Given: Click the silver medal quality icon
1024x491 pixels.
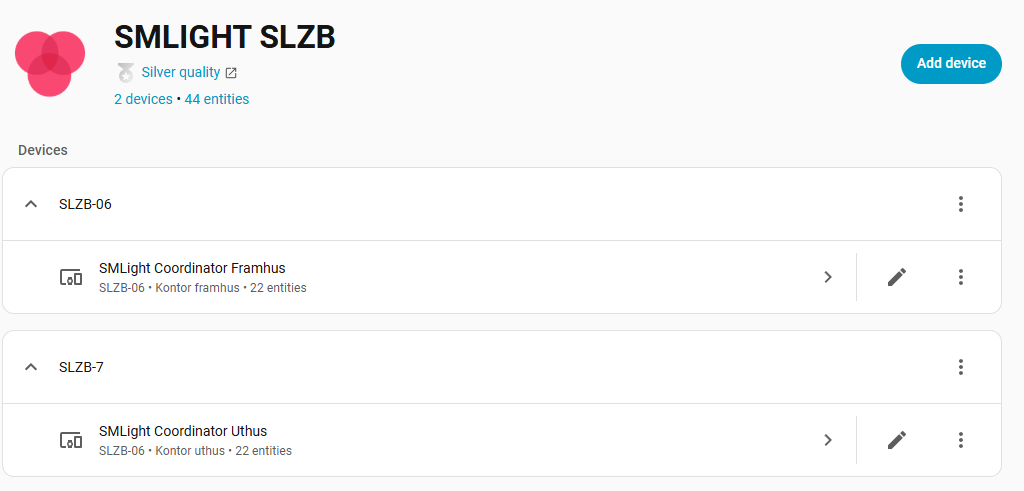Looking at the screenshot, I should point(125,72).
